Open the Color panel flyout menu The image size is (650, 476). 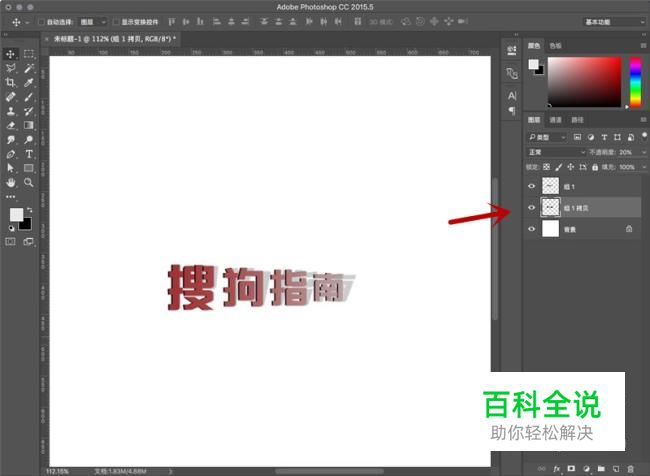(643, 46)
